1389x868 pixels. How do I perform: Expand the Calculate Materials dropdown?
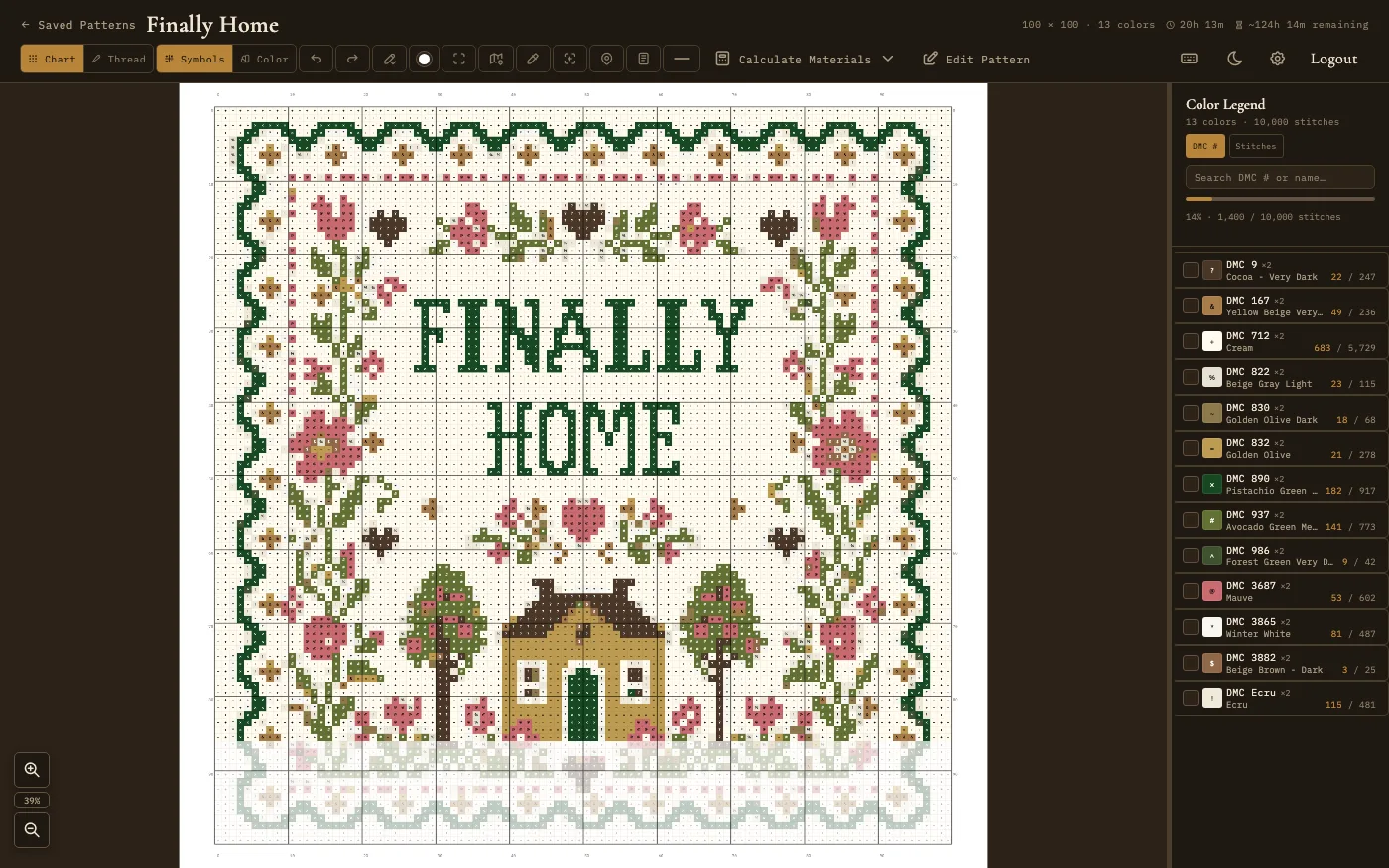click(x=805, y=59)
